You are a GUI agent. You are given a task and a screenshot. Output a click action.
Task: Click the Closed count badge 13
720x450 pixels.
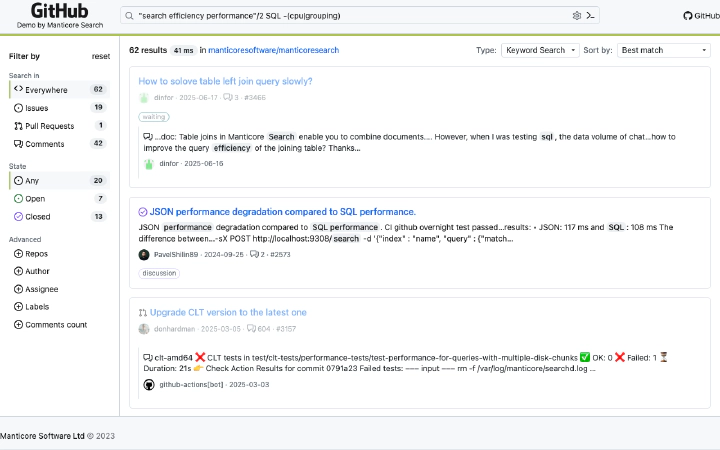click(x=98, y=216)
